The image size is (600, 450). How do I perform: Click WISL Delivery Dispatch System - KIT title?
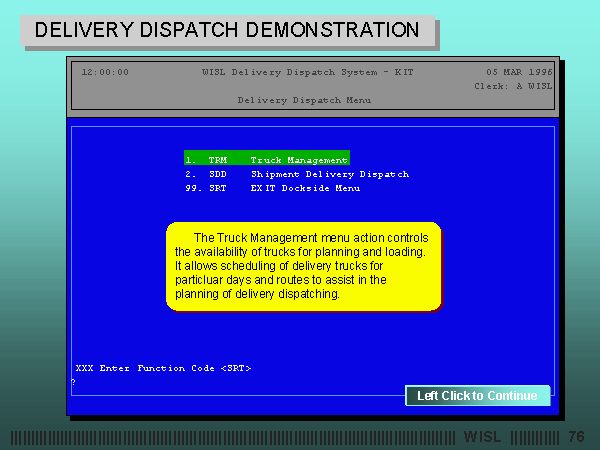(x=308, y=72)
